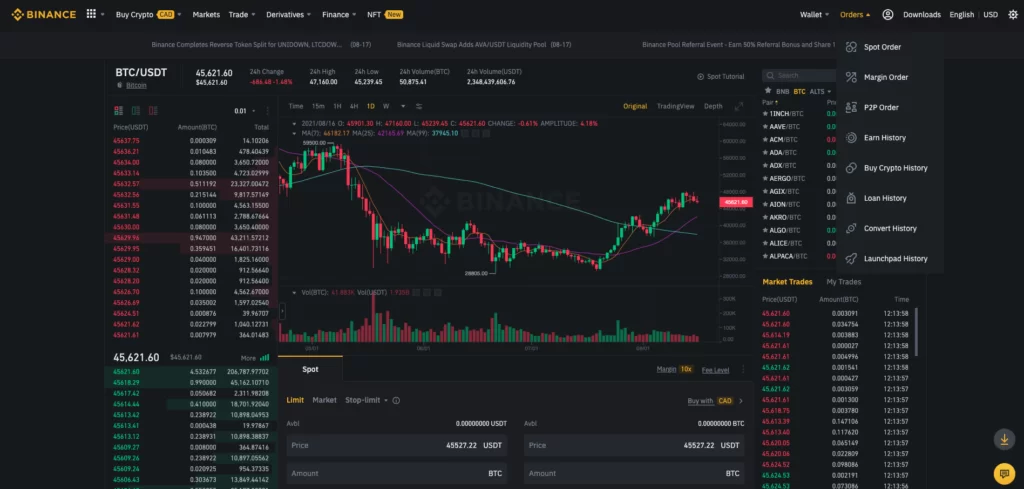Select Convert History menu item
This screenshot has width=1024, height=489.
point(890,229)
